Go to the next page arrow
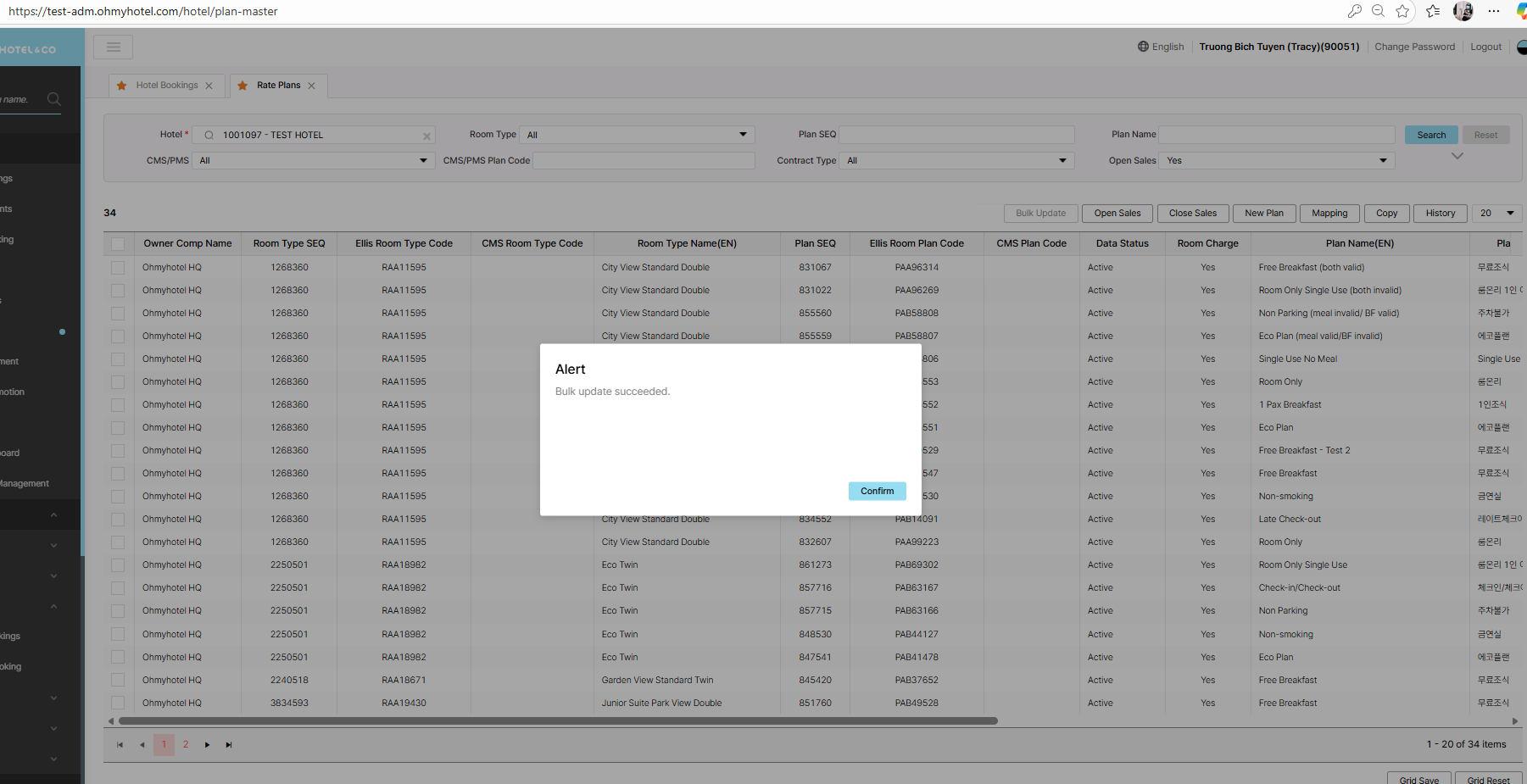This screenshot has height=784, width=1527. pyautogui.click(x=207, y=745)
